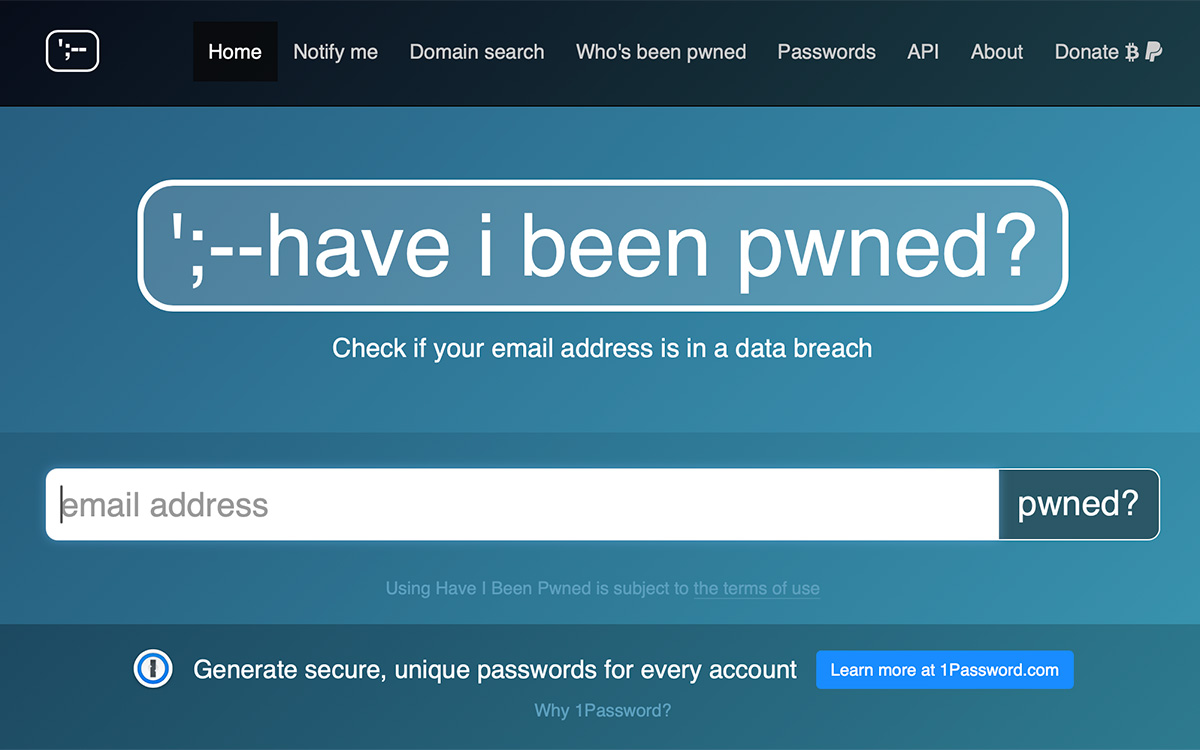This screenshot has height=750, width=1200.
Task: Click the 'Check if your email address' subtitle
Action: [x=602, y=348]
